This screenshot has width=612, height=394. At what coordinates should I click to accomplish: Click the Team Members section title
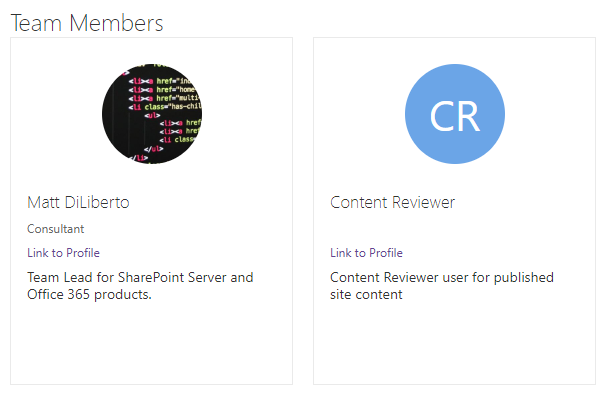87,23
